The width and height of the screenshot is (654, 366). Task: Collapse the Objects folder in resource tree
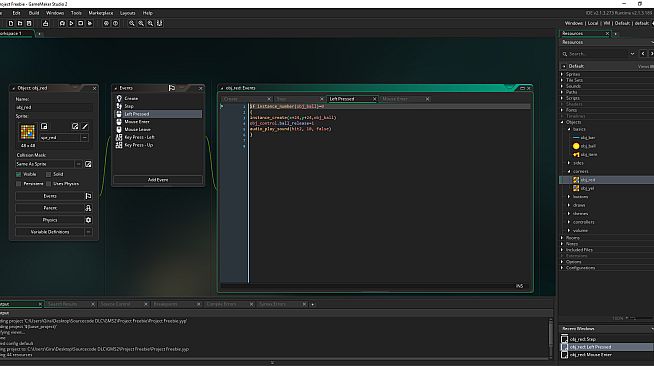[562, 122]
